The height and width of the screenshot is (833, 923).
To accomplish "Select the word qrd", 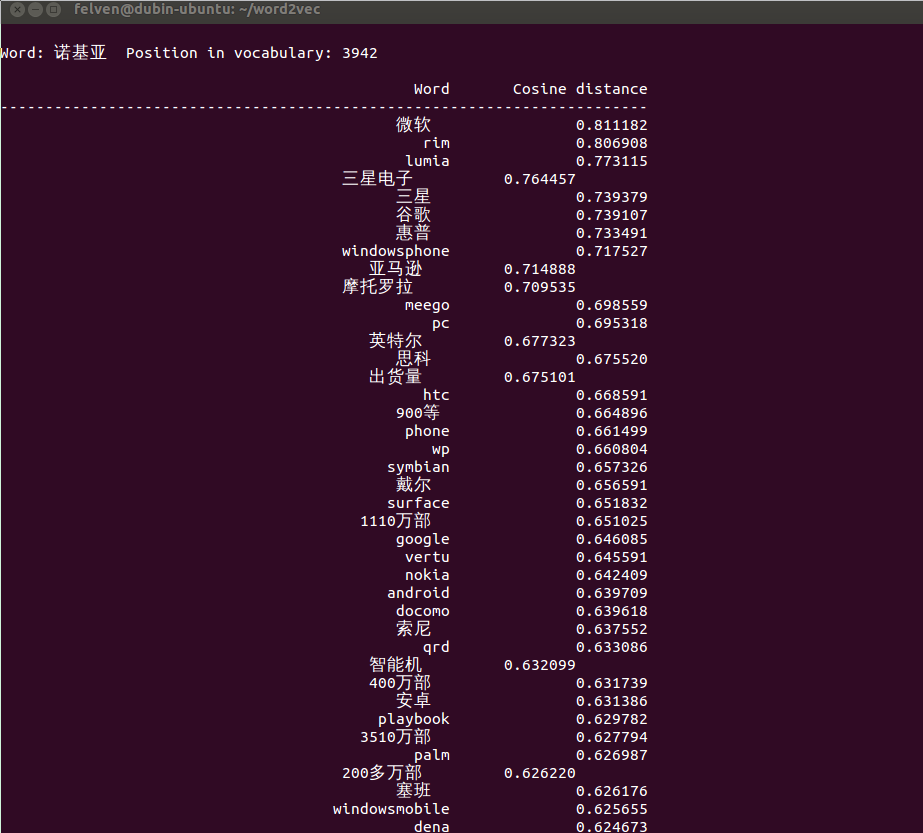I will click(436, 648).
